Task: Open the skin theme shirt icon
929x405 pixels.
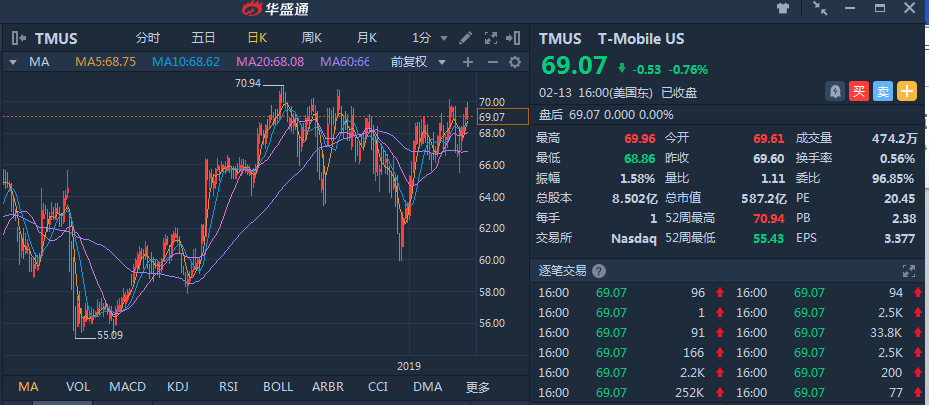Action: tap(783, 8)
